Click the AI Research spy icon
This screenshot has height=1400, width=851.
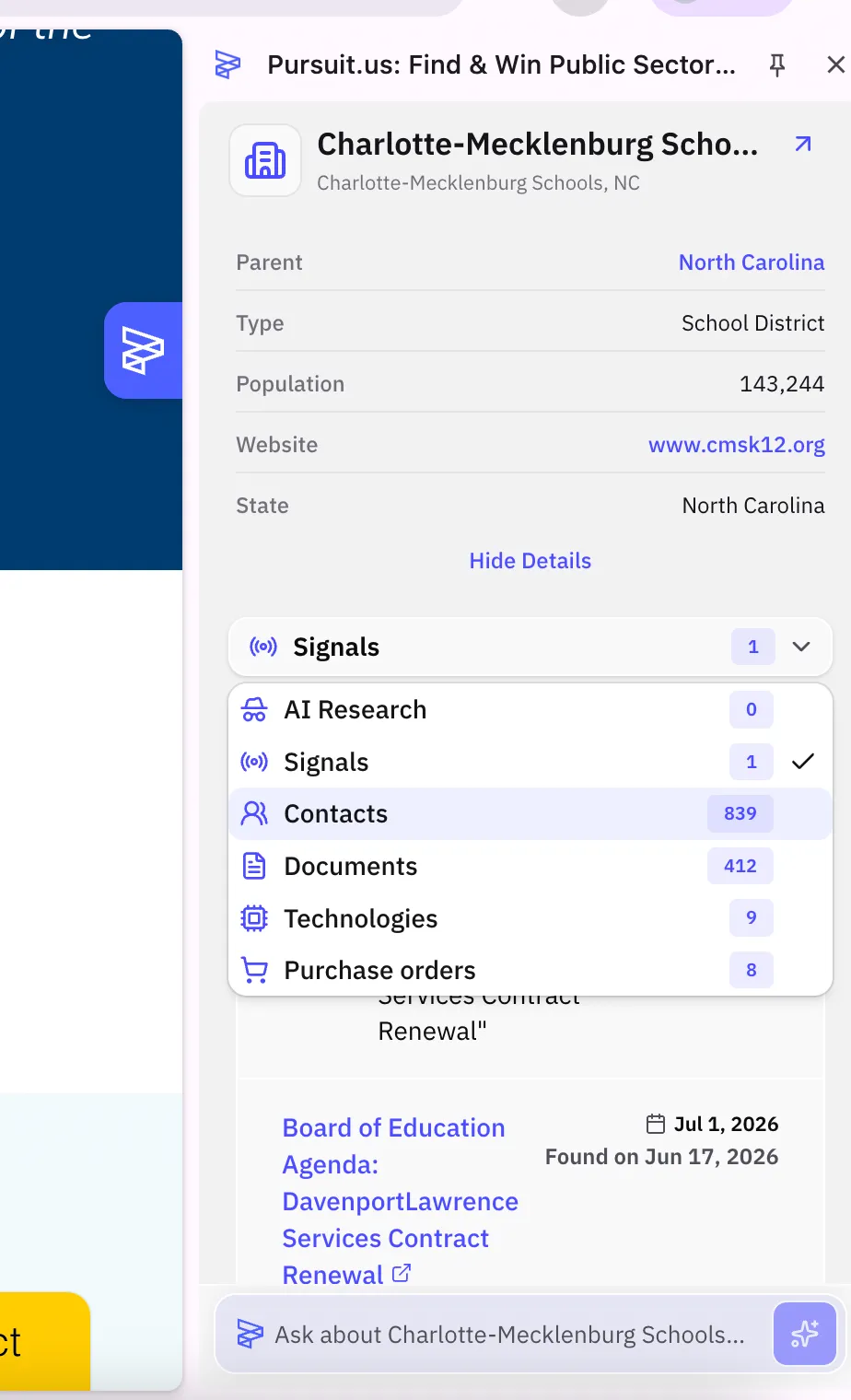[x=254, y=709]
